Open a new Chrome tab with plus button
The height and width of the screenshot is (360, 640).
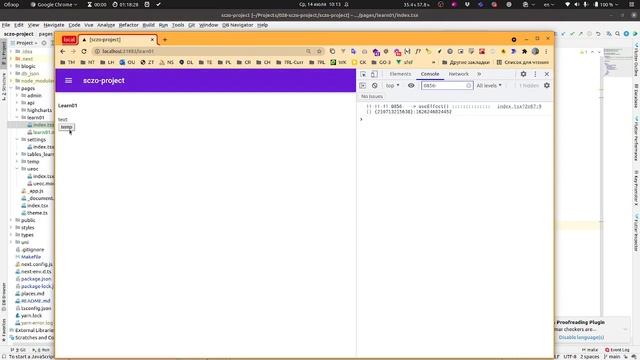(x=165, y=40)
